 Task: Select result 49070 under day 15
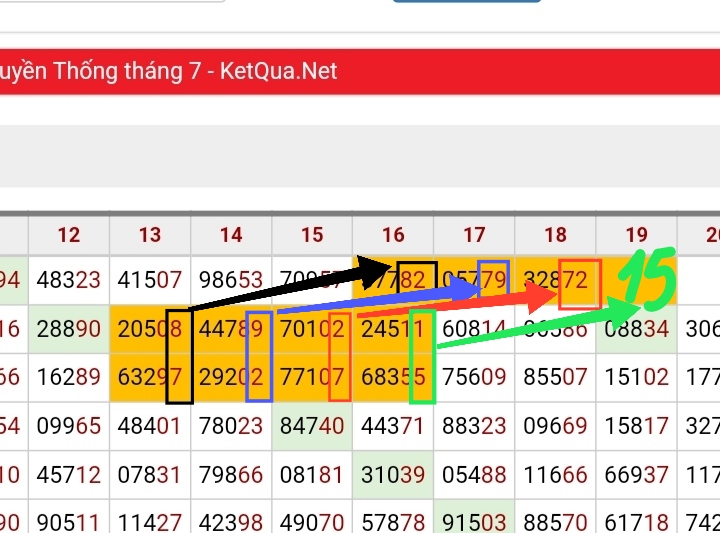pyautogui.click(x=312, y=522)
